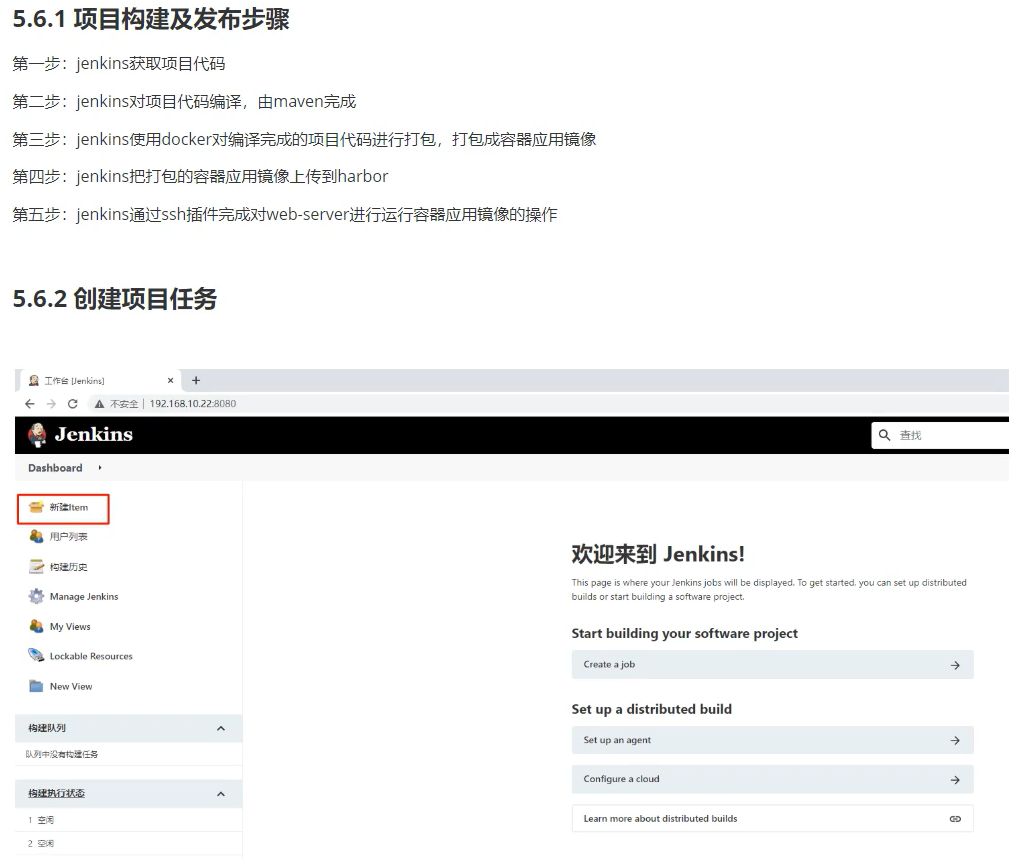Screen dimensions: 1031x859
Task: Click Start building your software project heading
Action: (684, 633)
